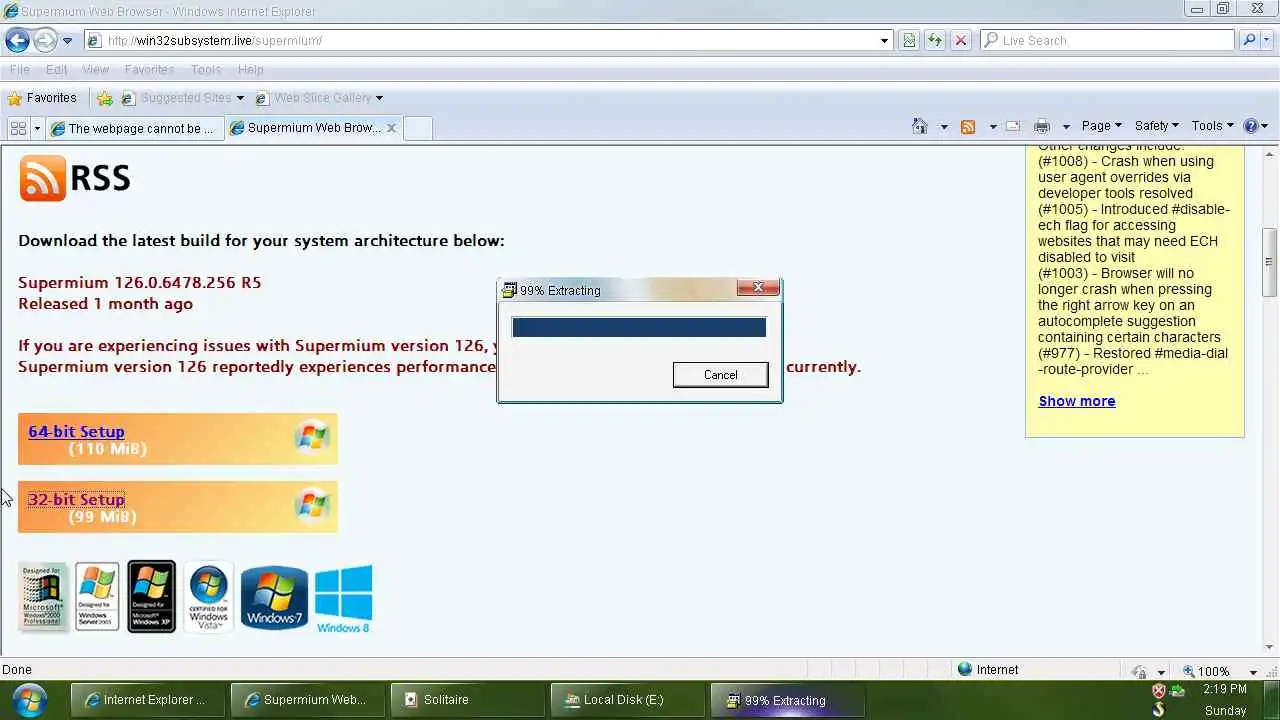Screen dimensions: 1280x720
Task: Click the red security shield tray icon
Action: [1159, 691]
